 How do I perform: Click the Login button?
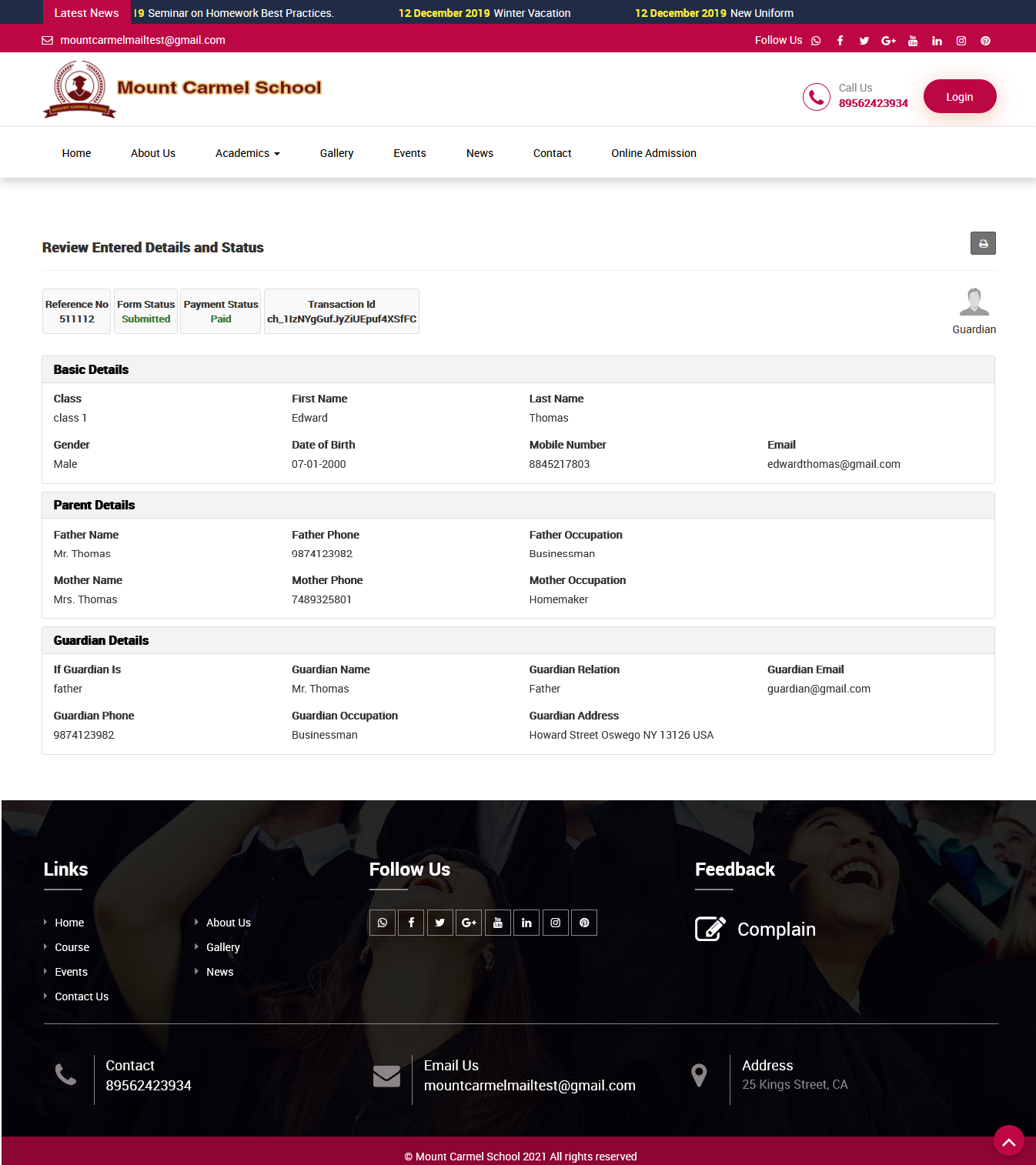[959, 96]
